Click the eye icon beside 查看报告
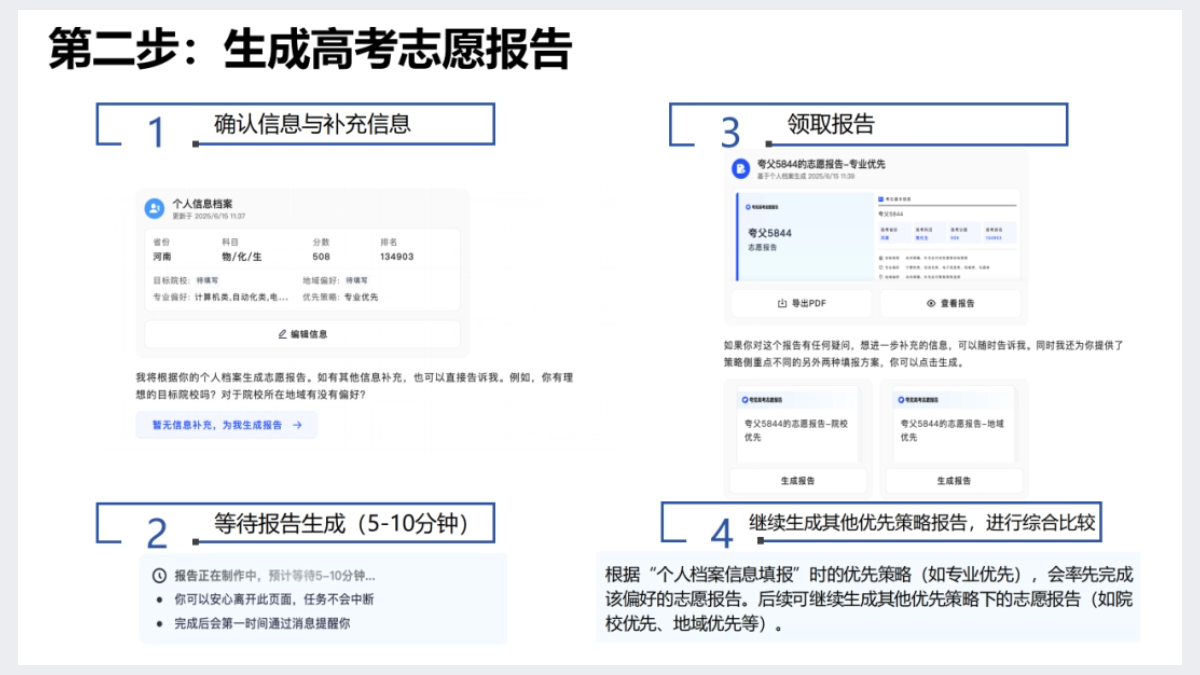The image size is (1200, 675). tap(930, 303)
